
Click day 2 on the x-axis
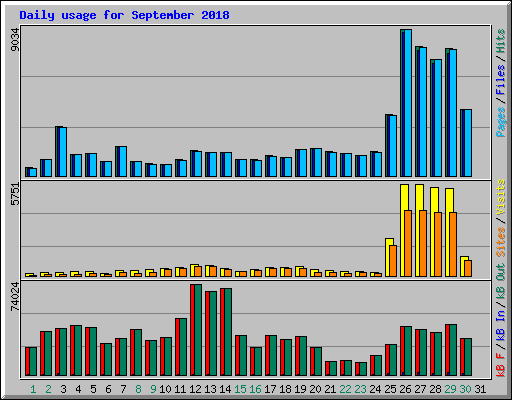tap(48, 389)
